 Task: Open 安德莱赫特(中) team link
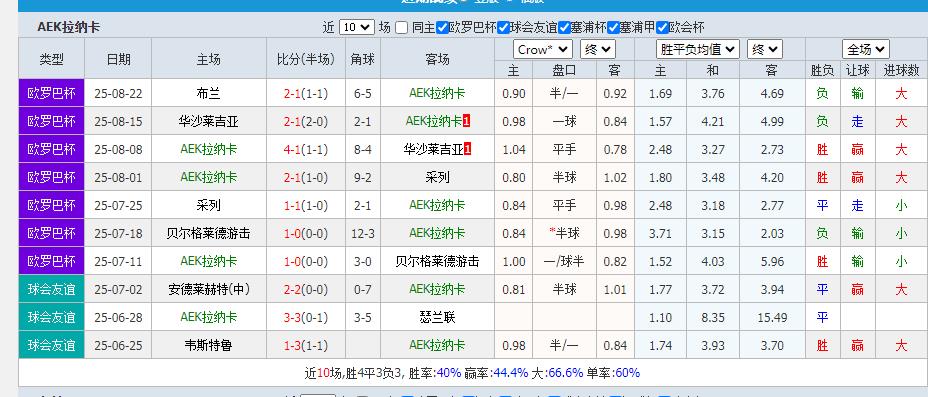208,289
